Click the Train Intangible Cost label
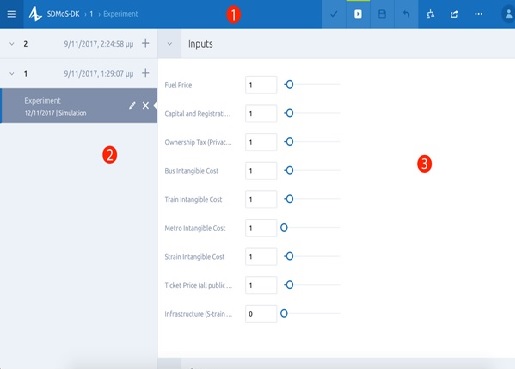The image size is (515, 369). click(193, 200)
